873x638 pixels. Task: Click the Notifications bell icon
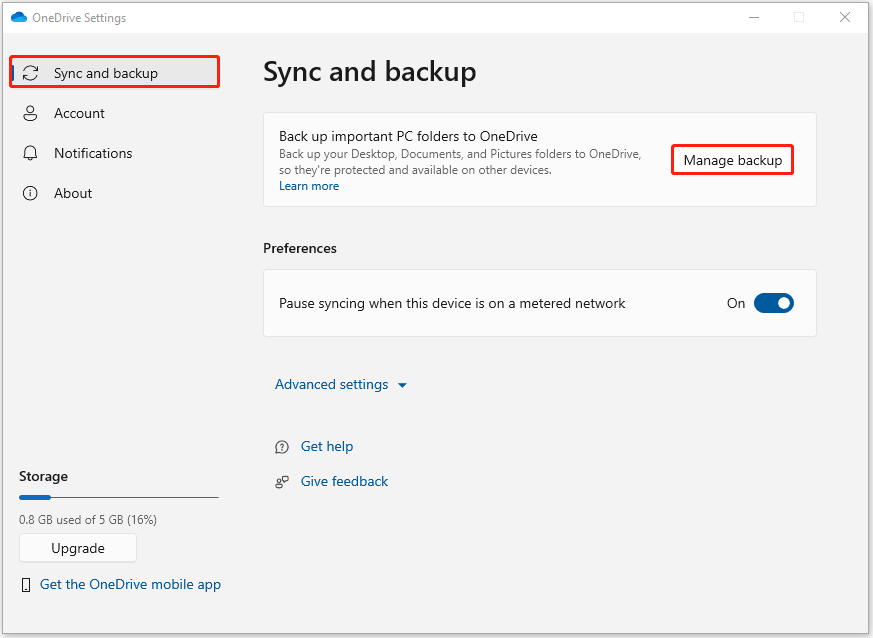point(30,153)
